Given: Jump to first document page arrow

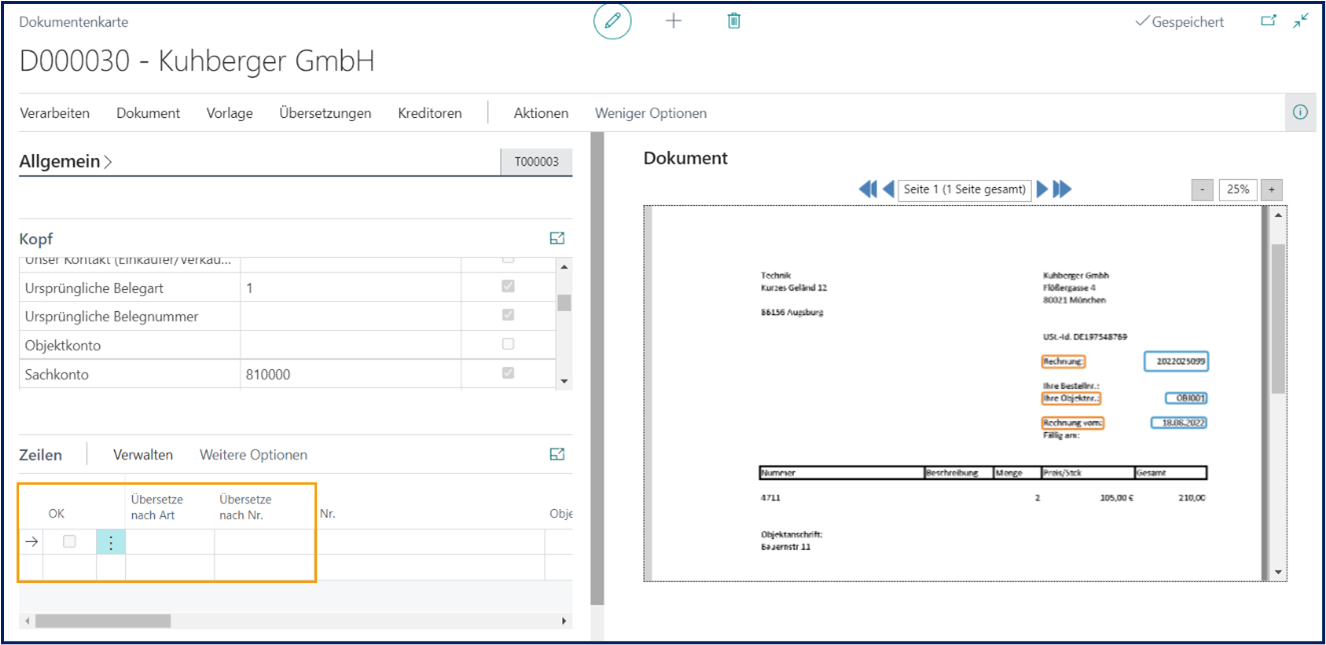Looking at the screenshot, I should (x=867, y=189).
